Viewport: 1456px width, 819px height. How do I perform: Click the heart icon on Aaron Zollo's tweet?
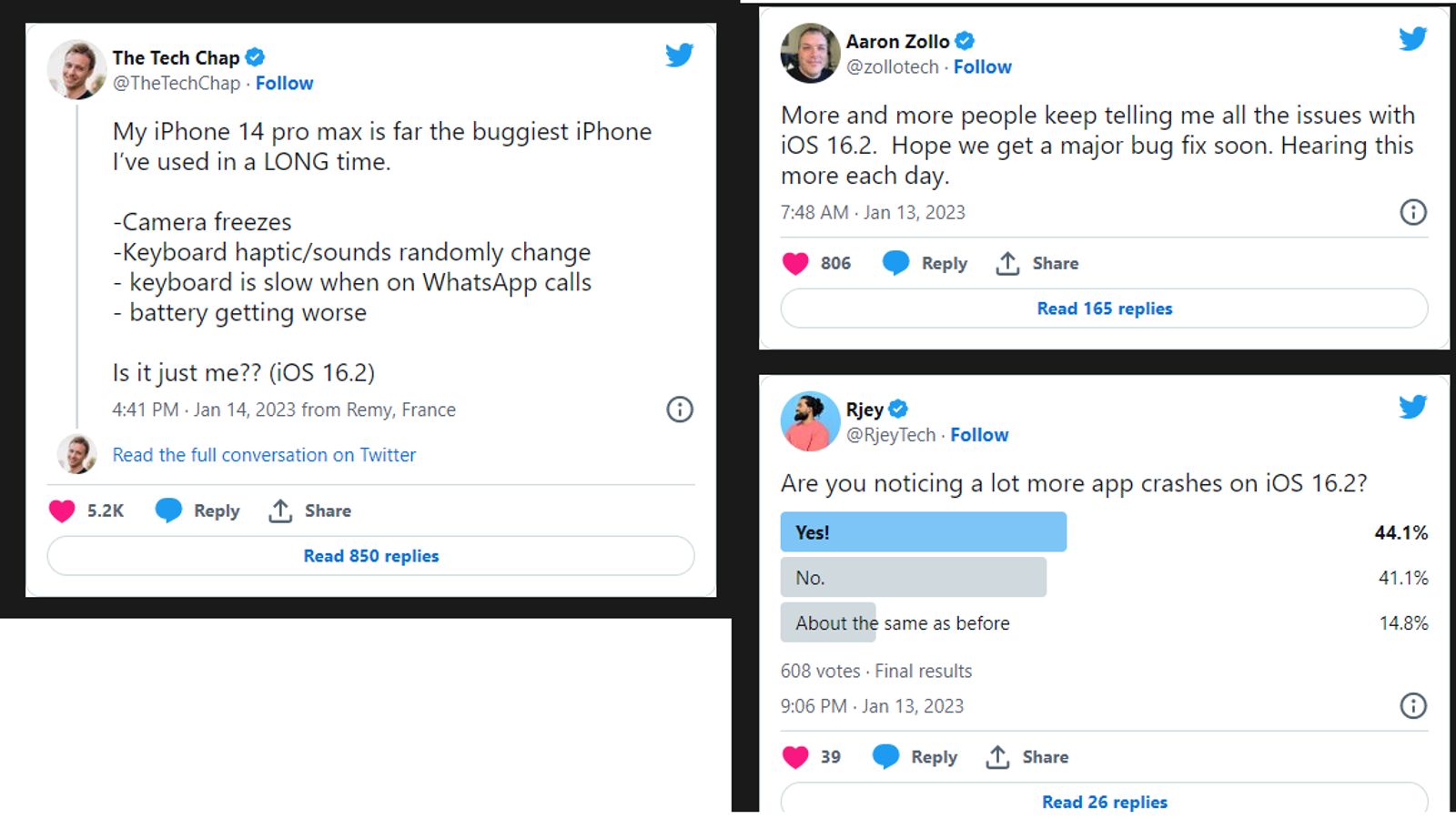(795, 264)
